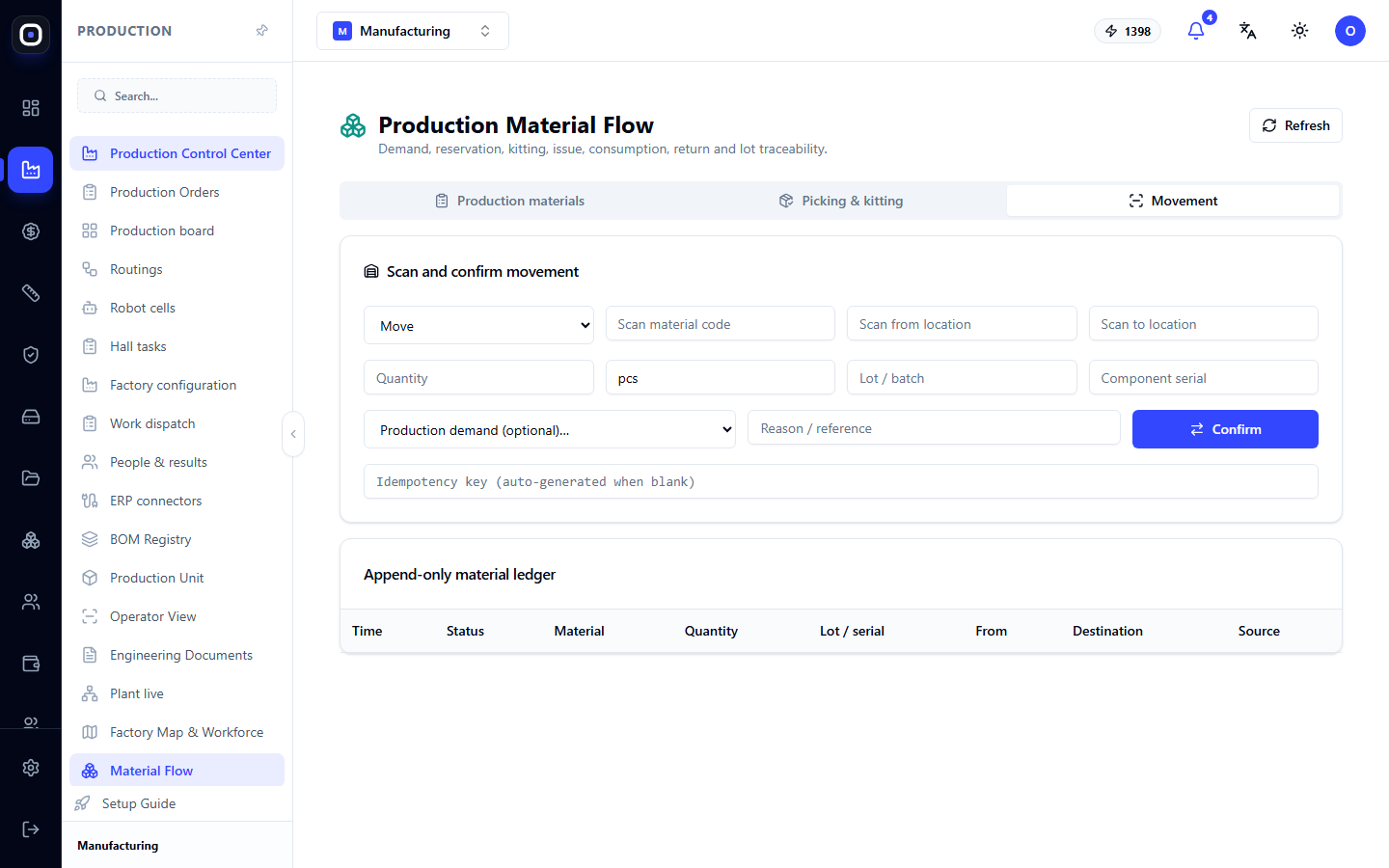This screenshot has height=868, width=1389.
Task: Switch to Production materials tab
Action: [x=509, y=201]
